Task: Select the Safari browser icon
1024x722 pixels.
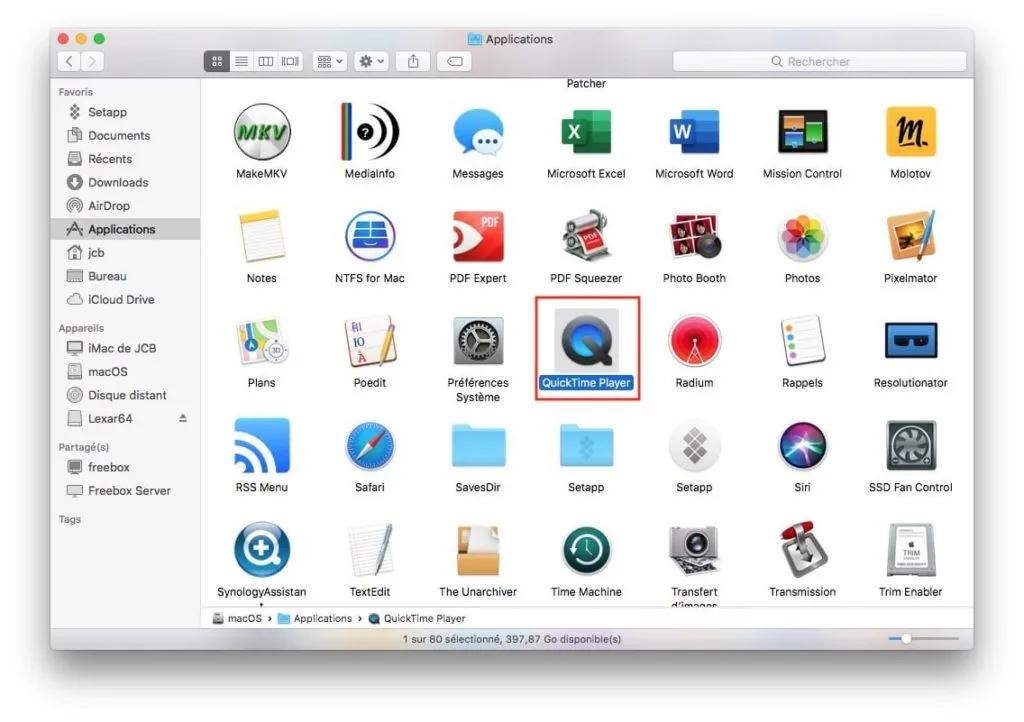Action: pyautogui.click(x=370, y=446)
